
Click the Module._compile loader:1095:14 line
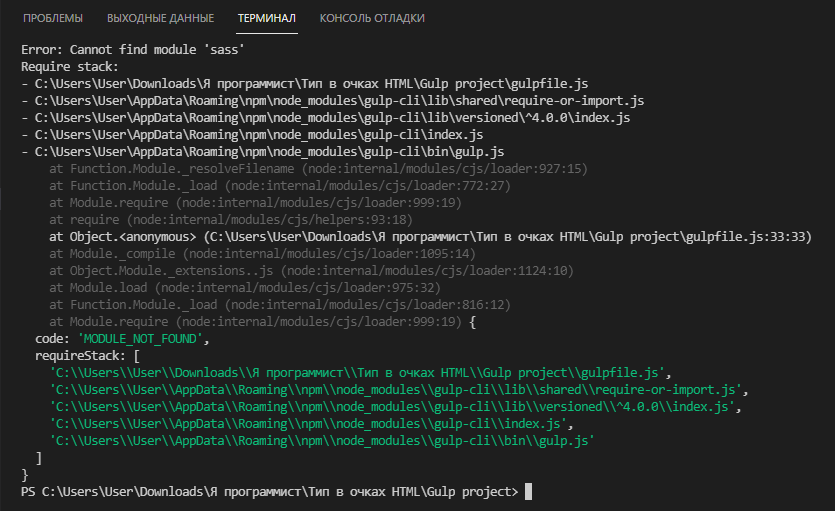click(262, 254)
